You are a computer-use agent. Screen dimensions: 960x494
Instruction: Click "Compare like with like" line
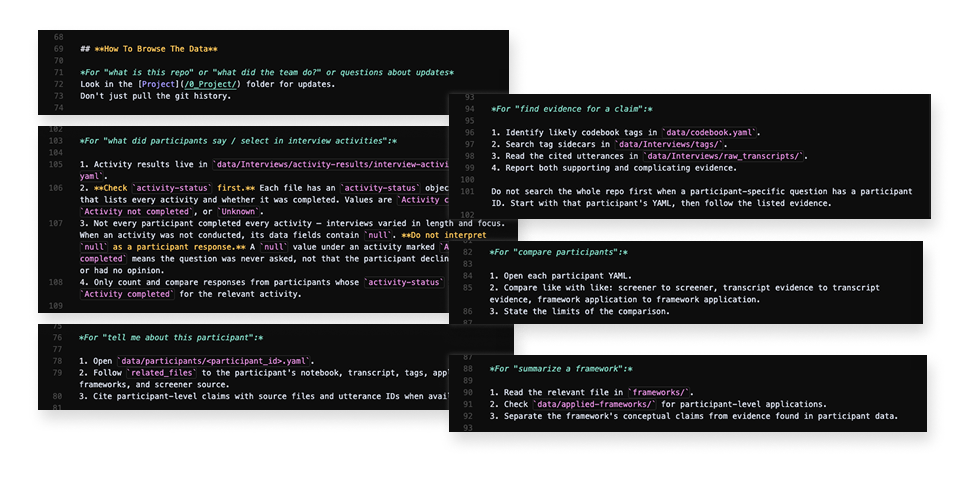pyautogui.click(x=684, y=294)
